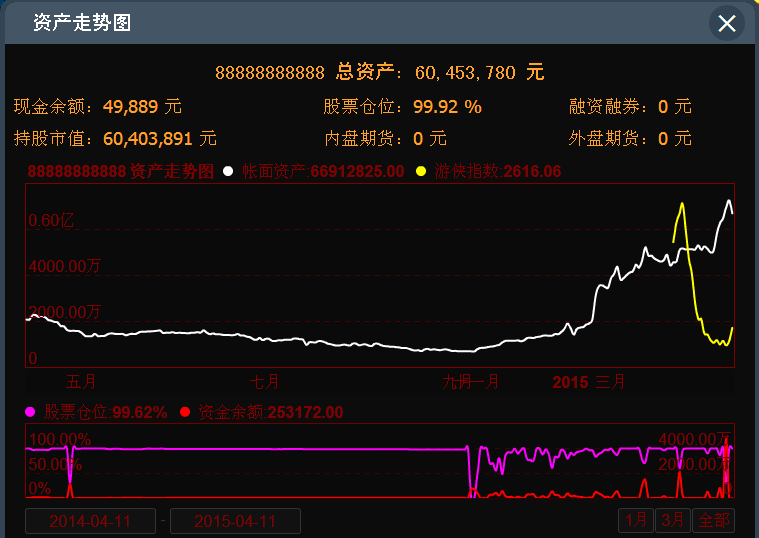The image size is (759, 538).
Task: Click the 2015 marker on the time axis
Action: 570,382
